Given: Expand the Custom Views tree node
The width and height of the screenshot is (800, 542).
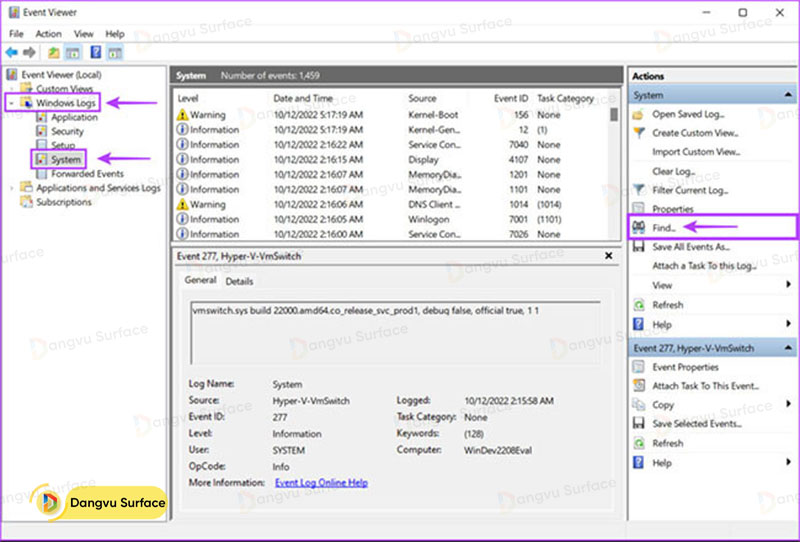Looking at the screenshot, I should click(12, 89).
